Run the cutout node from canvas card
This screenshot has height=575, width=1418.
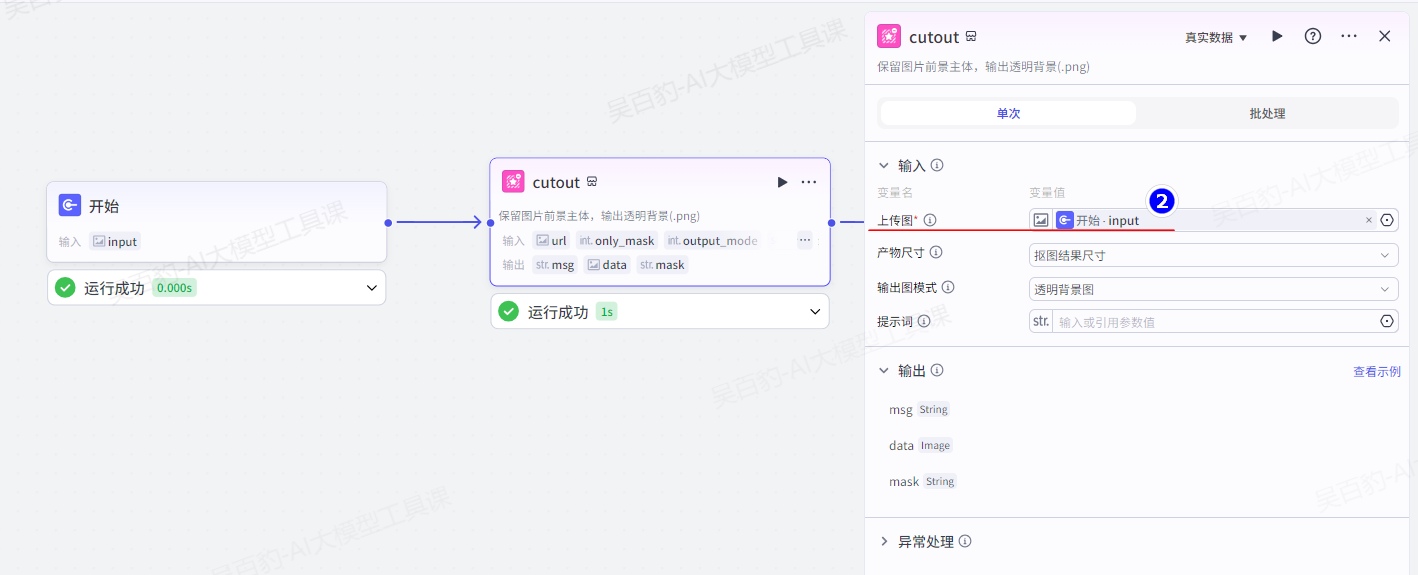[x=782, y=182]
